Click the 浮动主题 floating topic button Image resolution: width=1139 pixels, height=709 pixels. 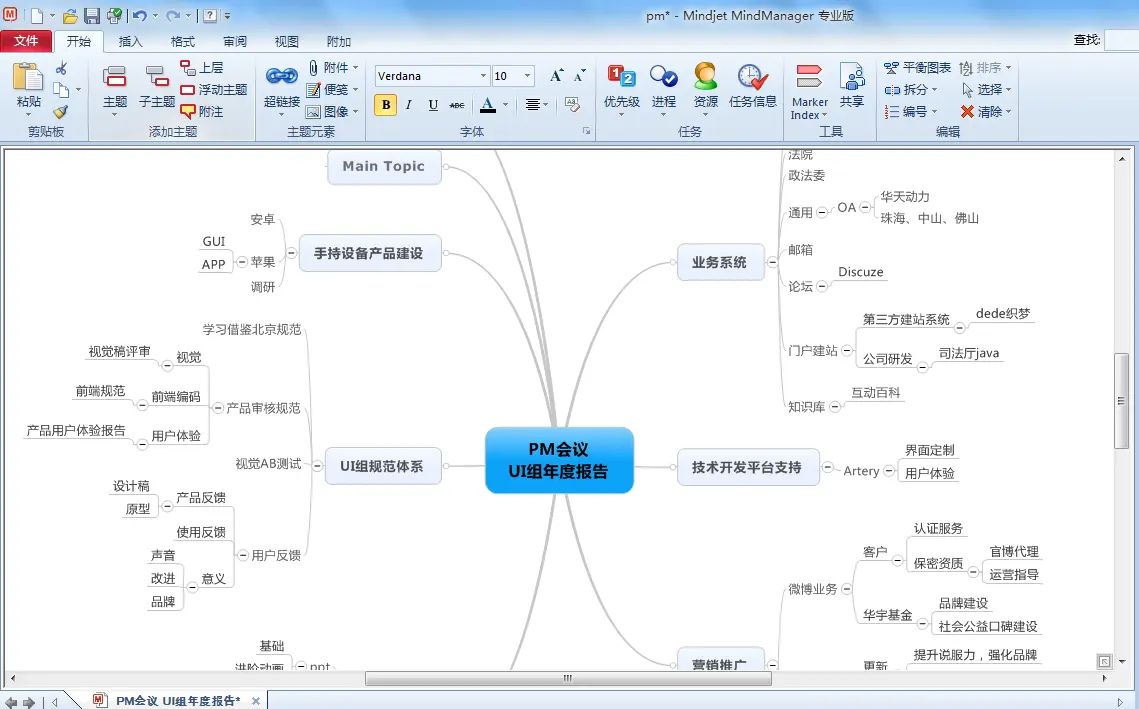pos(214,90)
